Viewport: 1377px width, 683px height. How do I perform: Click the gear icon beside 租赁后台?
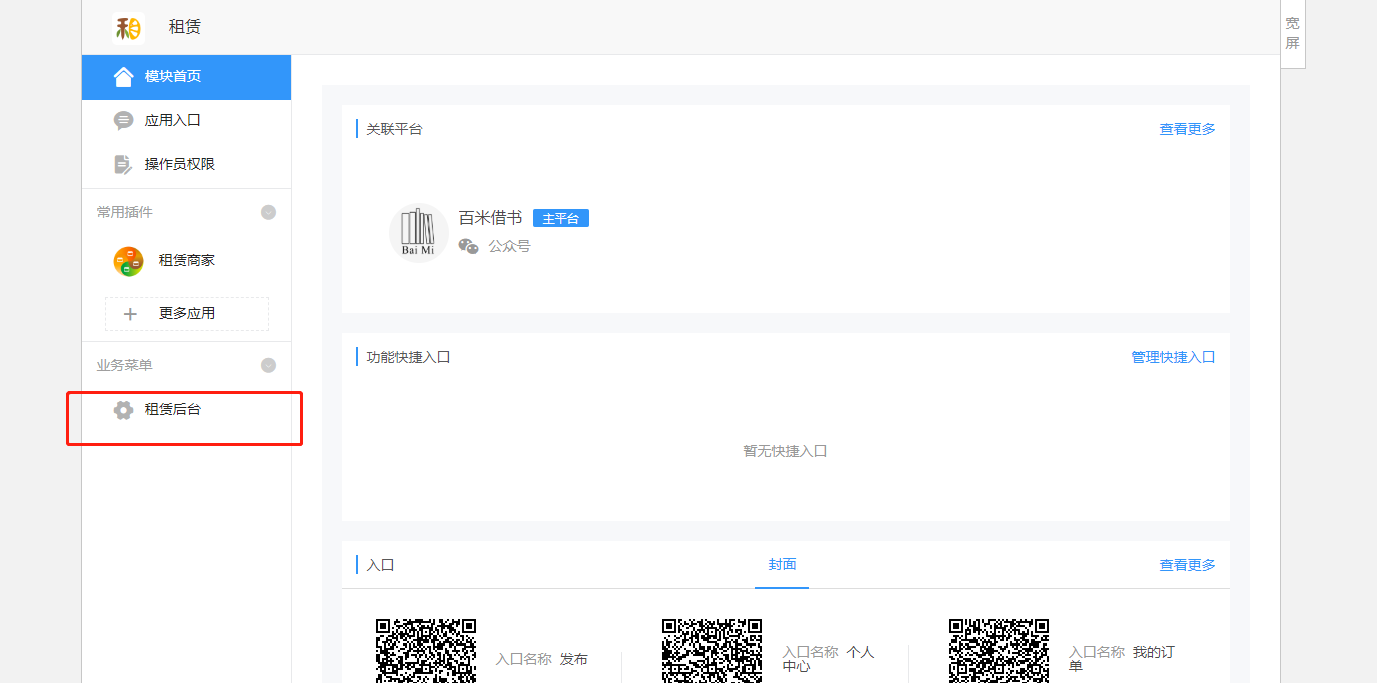(123, 410)
